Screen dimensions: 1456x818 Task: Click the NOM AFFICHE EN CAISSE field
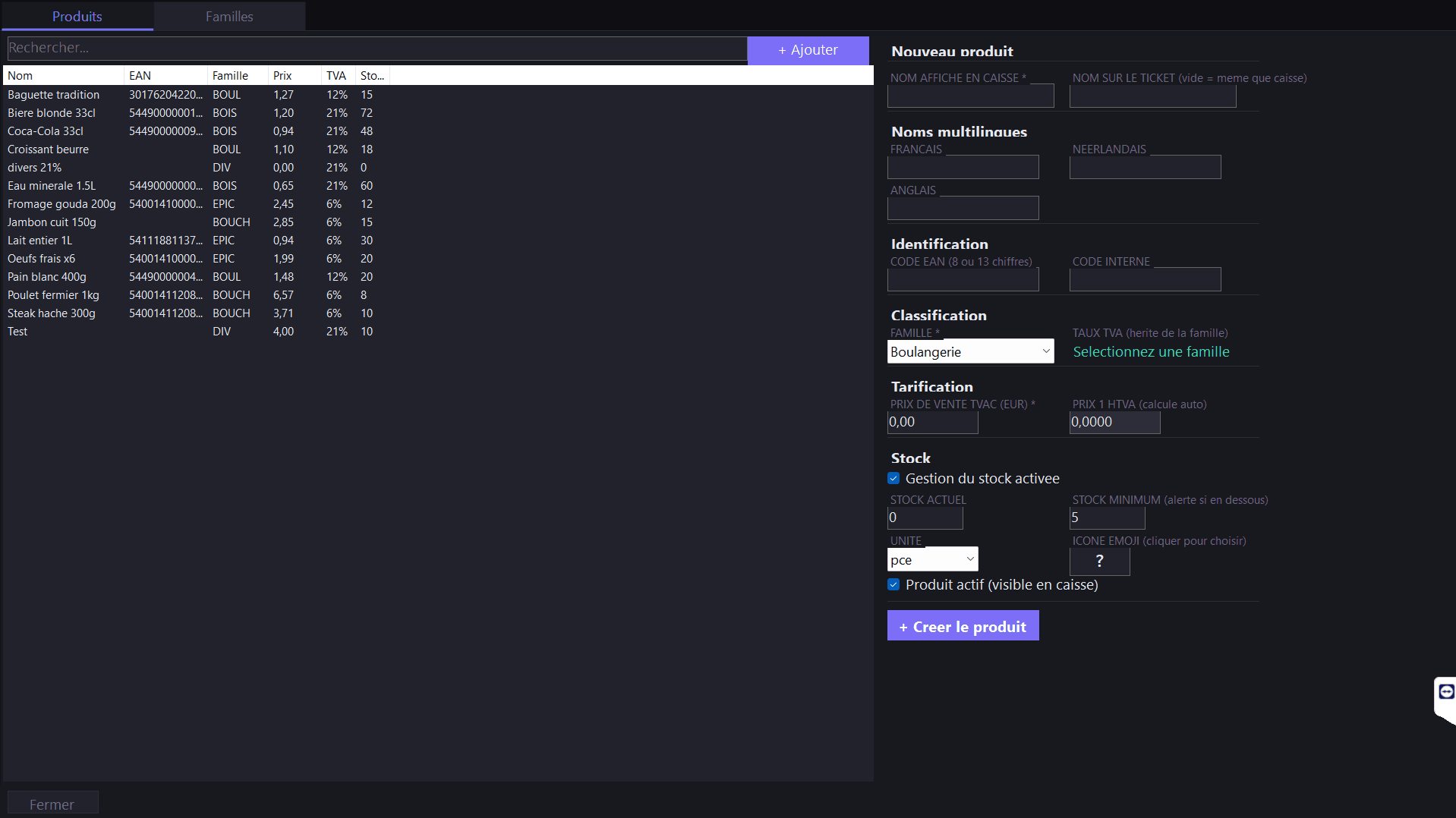pos(970,96)
